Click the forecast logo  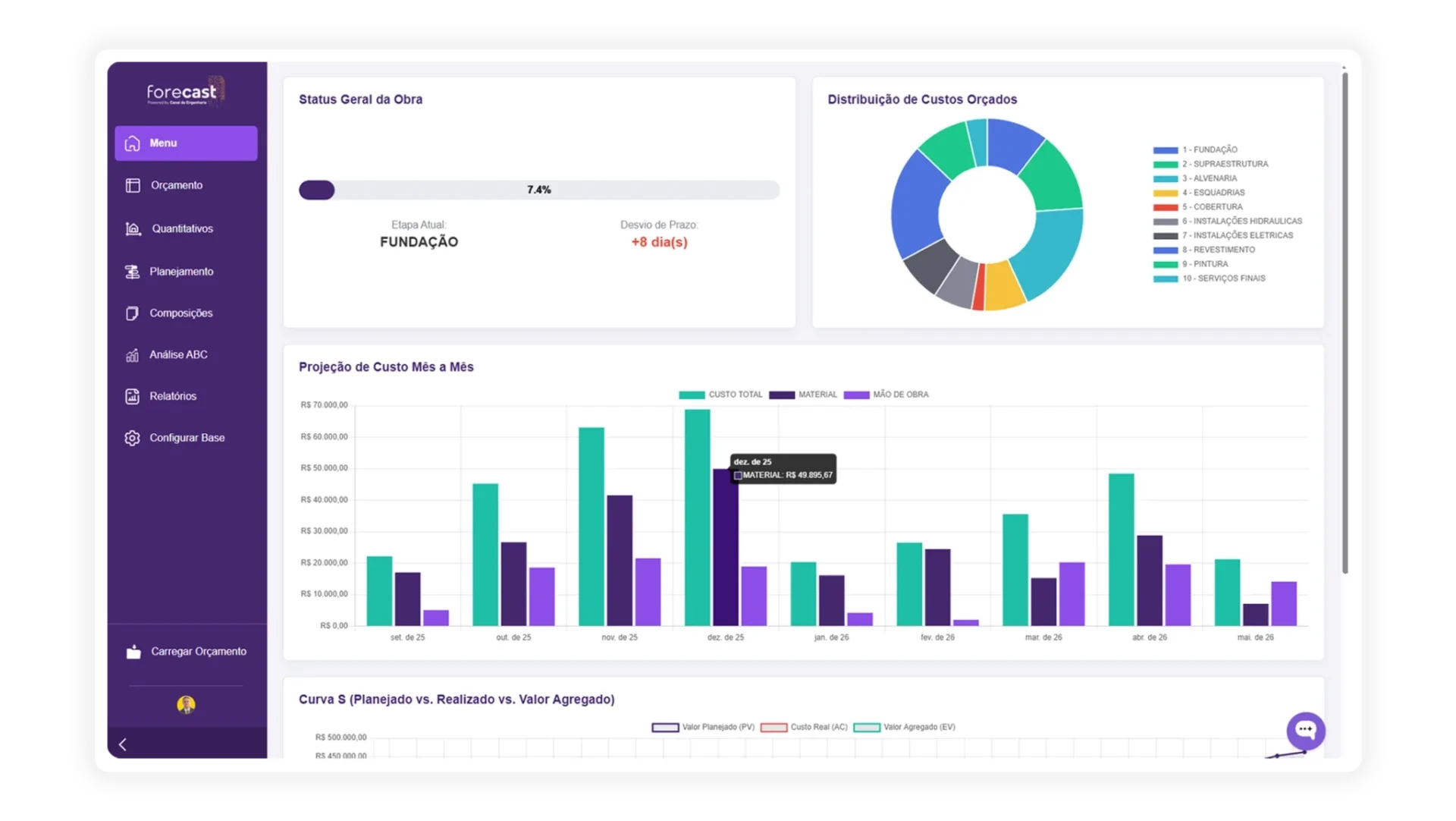point(182,93)
